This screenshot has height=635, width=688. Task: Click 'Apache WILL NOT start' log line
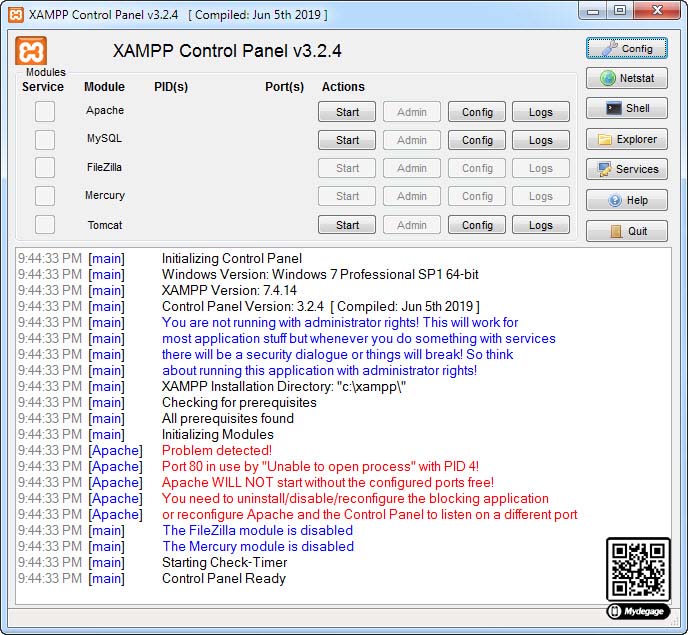click(328, 482)
